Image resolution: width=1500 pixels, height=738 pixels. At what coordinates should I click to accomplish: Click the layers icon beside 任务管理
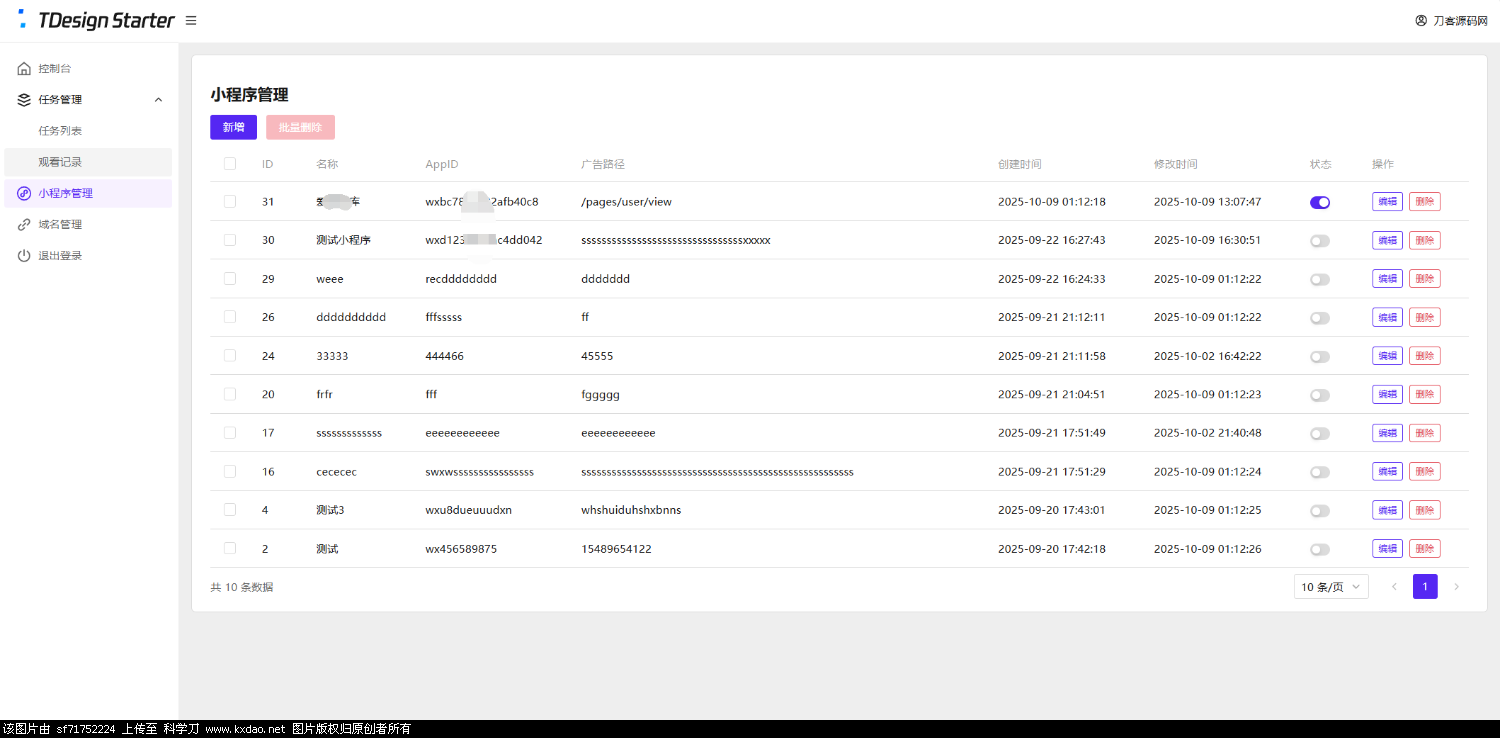[24, 100]
